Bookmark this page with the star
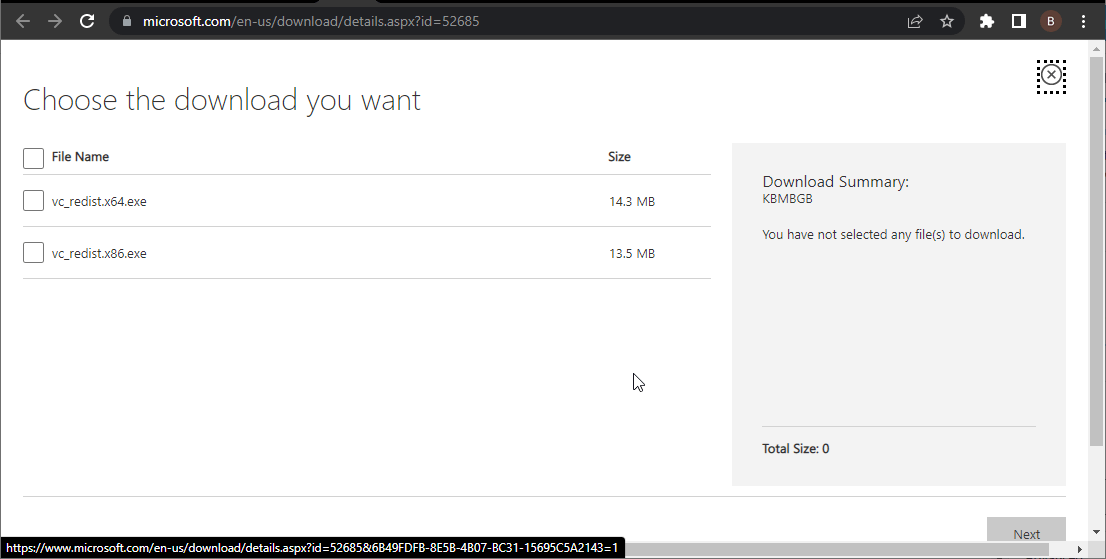 coord(947,21)
